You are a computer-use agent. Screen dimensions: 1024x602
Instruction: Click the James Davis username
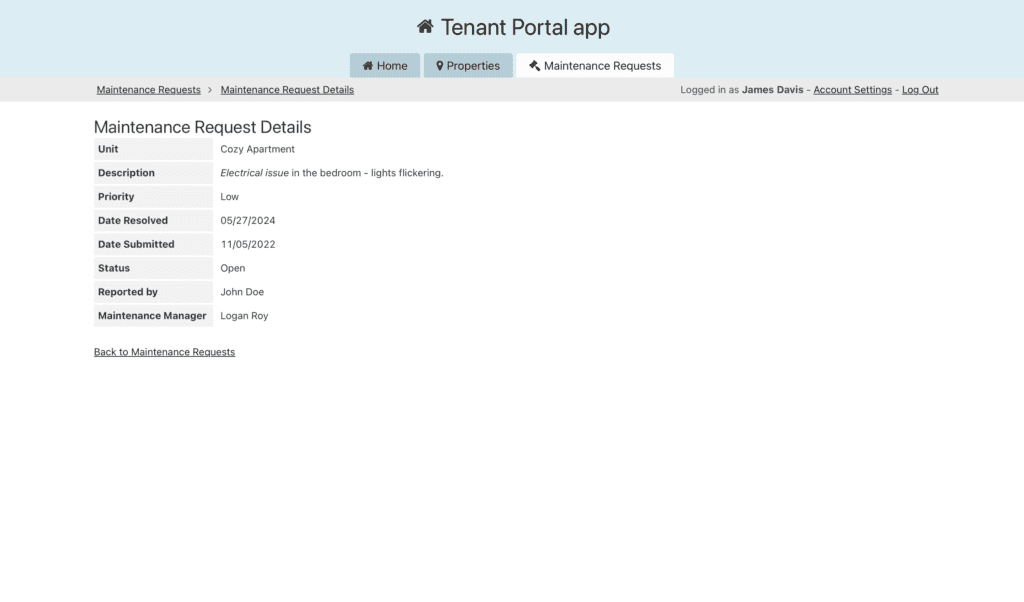[772, 90]
